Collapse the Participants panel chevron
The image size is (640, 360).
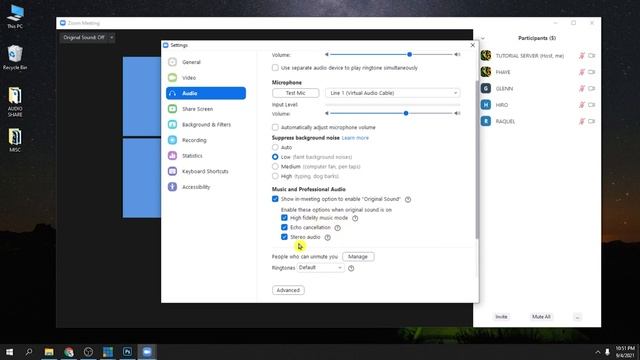click(x=483, y=38)
